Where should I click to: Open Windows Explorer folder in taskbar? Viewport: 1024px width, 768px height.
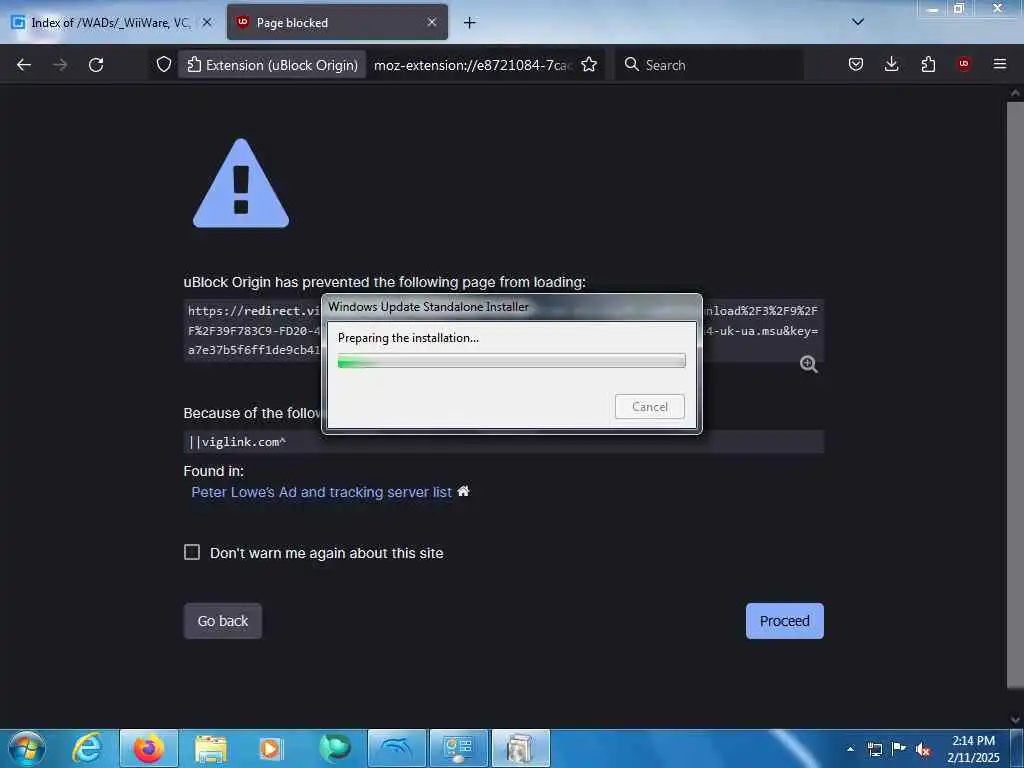(x=210, y=748)
